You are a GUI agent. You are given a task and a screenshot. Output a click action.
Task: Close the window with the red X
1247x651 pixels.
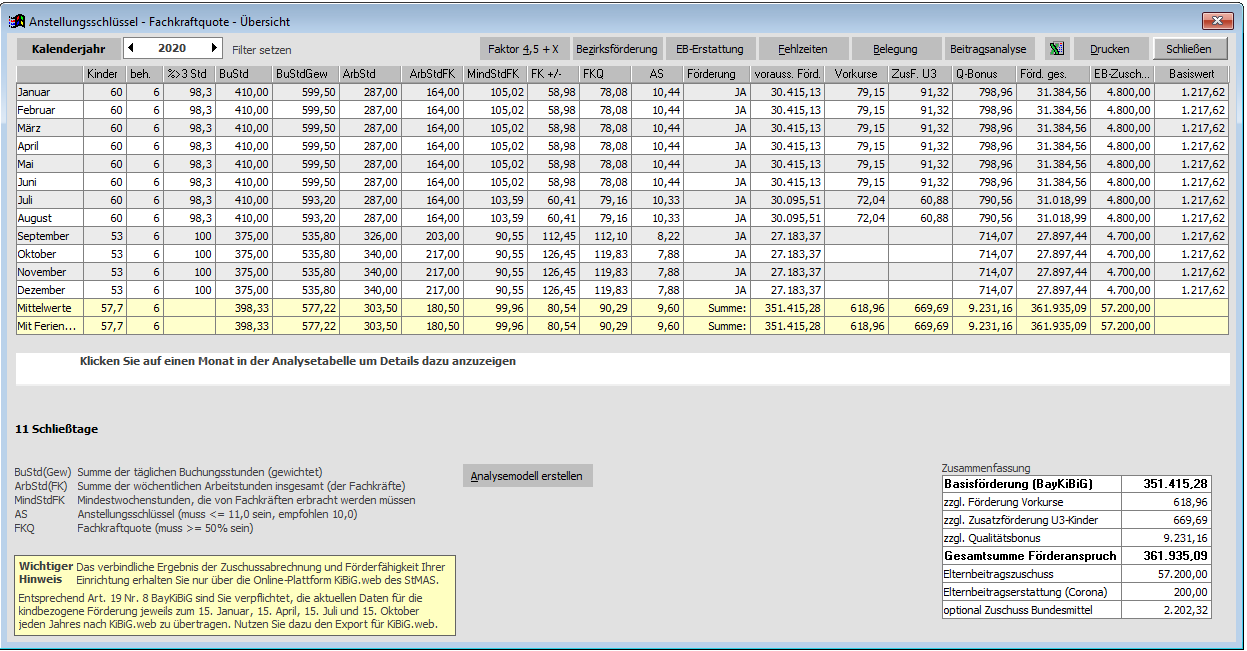(1216, 20)
